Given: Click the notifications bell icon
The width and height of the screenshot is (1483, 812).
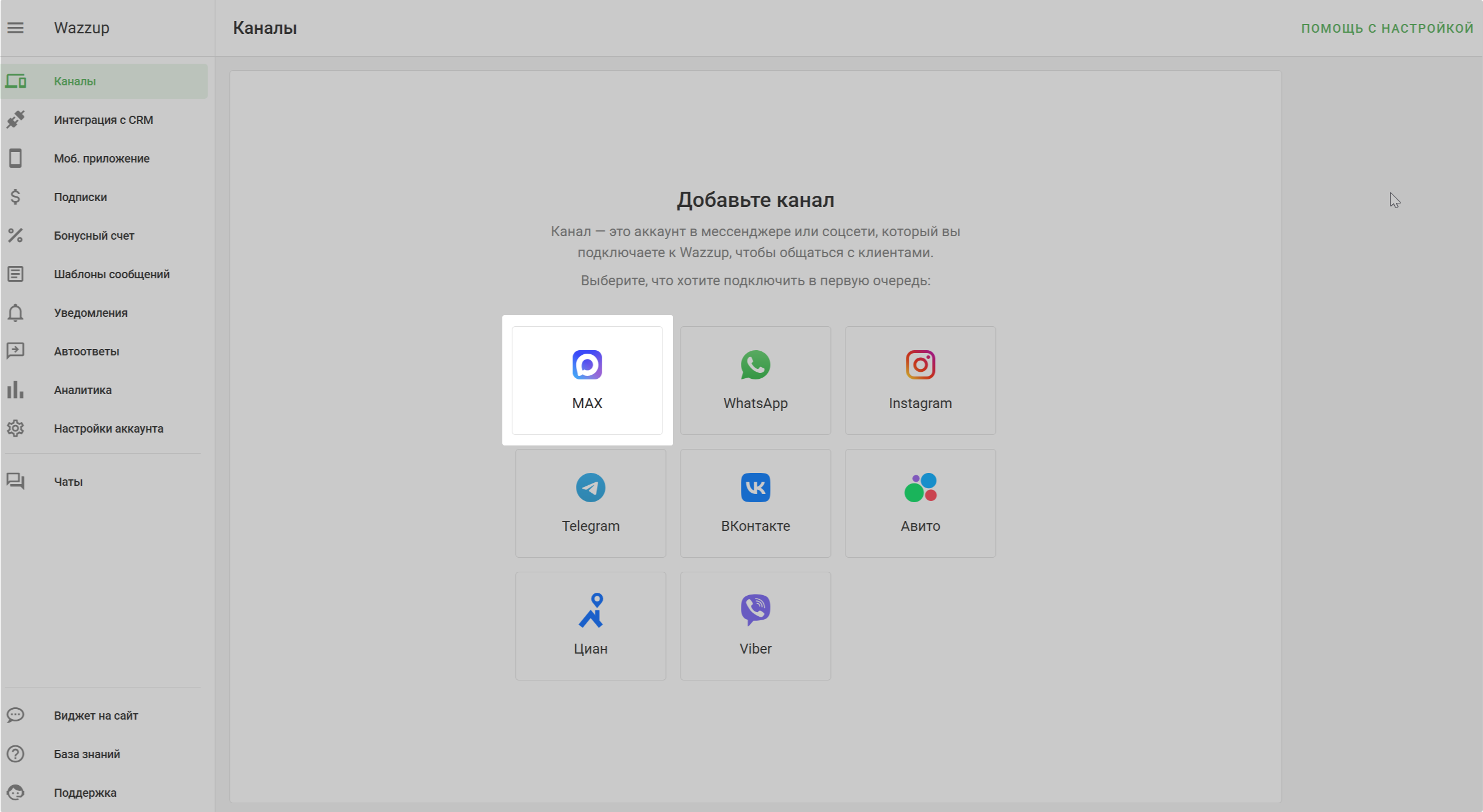Looking at the screenshot, I should click(16, 313).
